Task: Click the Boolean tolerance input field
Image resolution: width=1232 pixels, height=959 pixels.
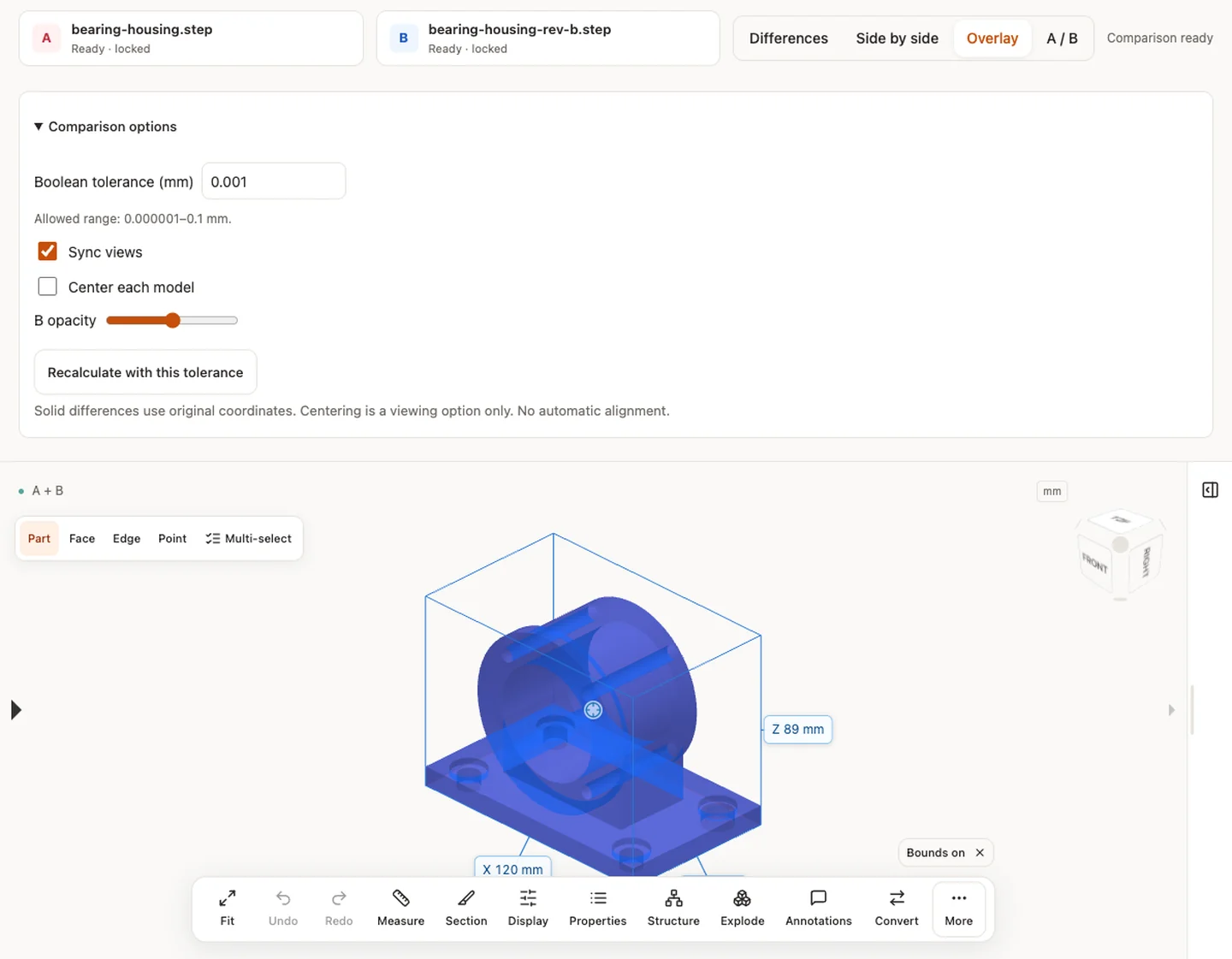Action: (274, 181)
